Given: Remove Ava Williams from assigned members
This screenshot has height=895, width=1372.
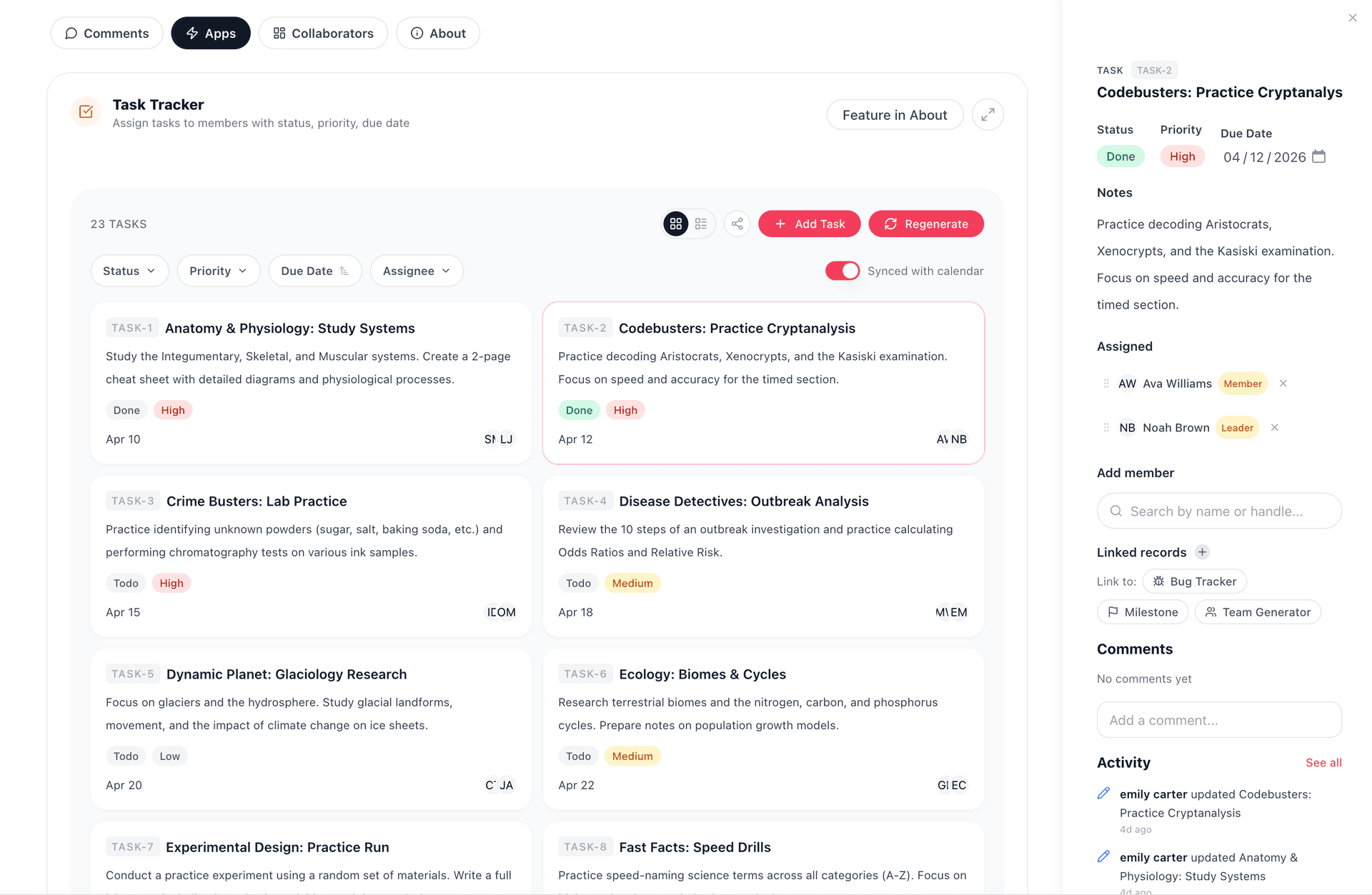Looking at the screenshot, I should pyautogui.click(x=1283, y=384).
